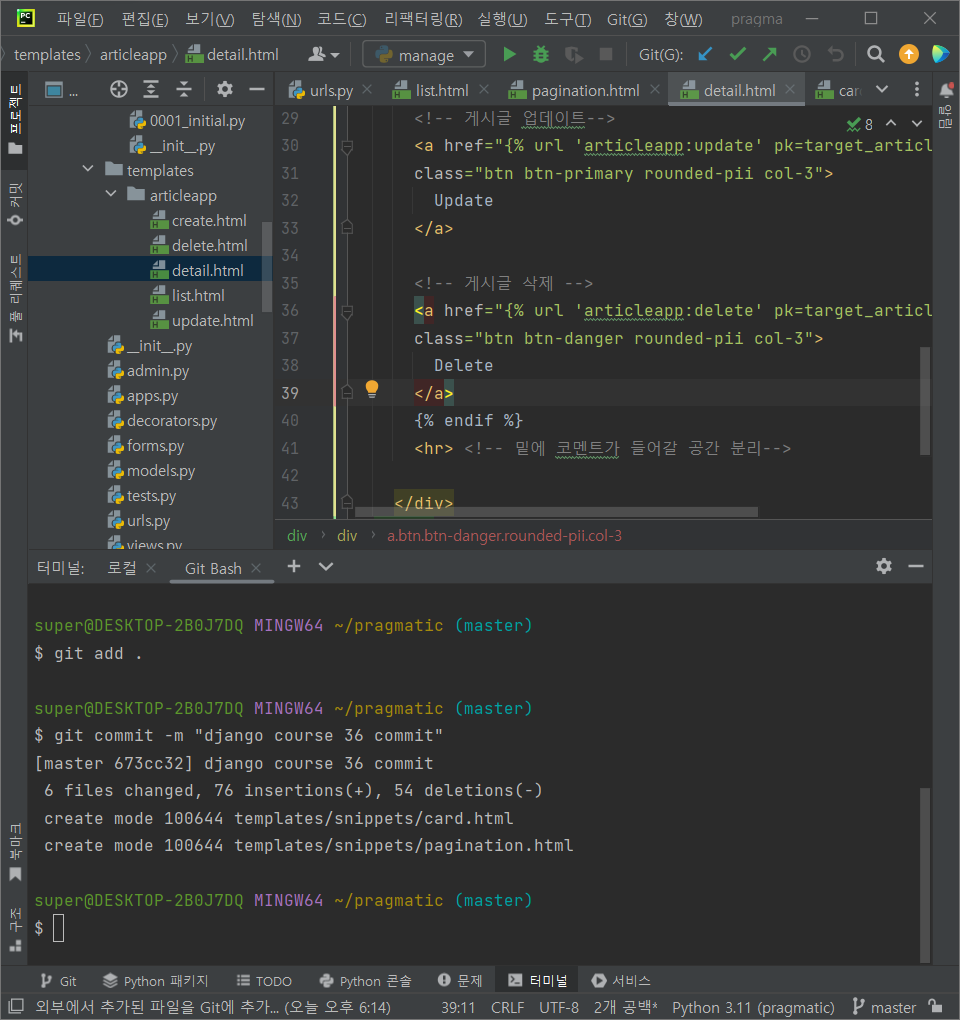Viewport: 960px width, 1020px height.
Task: Open the Git tool window button
Action: (59, 980)
